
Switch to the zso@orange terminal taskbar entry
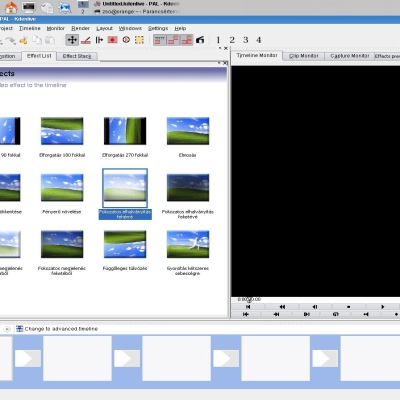pos(137,11)
